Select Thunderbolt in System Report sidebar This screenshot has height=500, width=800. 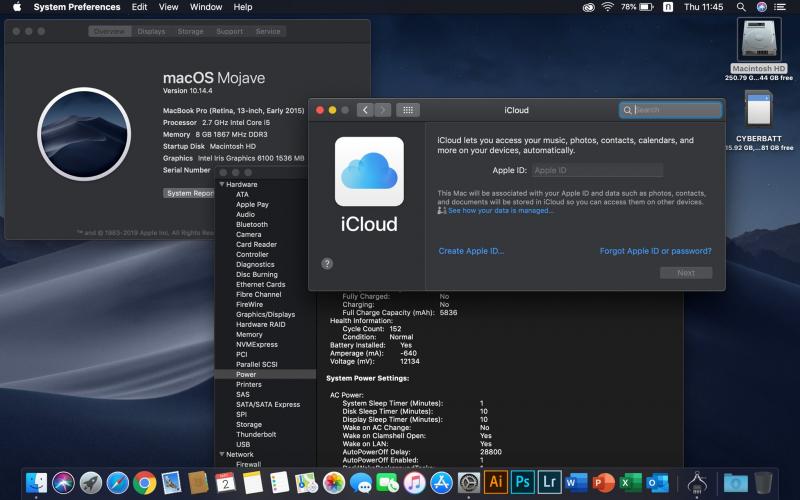coord(256,434)
